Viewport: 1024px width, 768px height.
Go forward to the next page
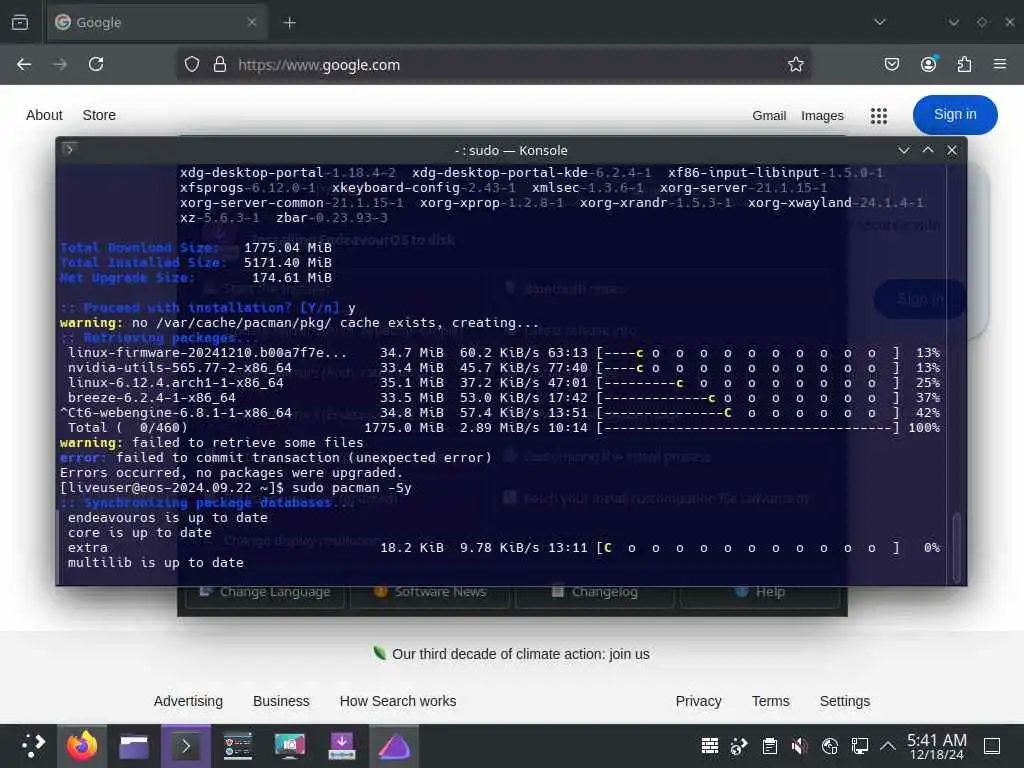point(59,64)
